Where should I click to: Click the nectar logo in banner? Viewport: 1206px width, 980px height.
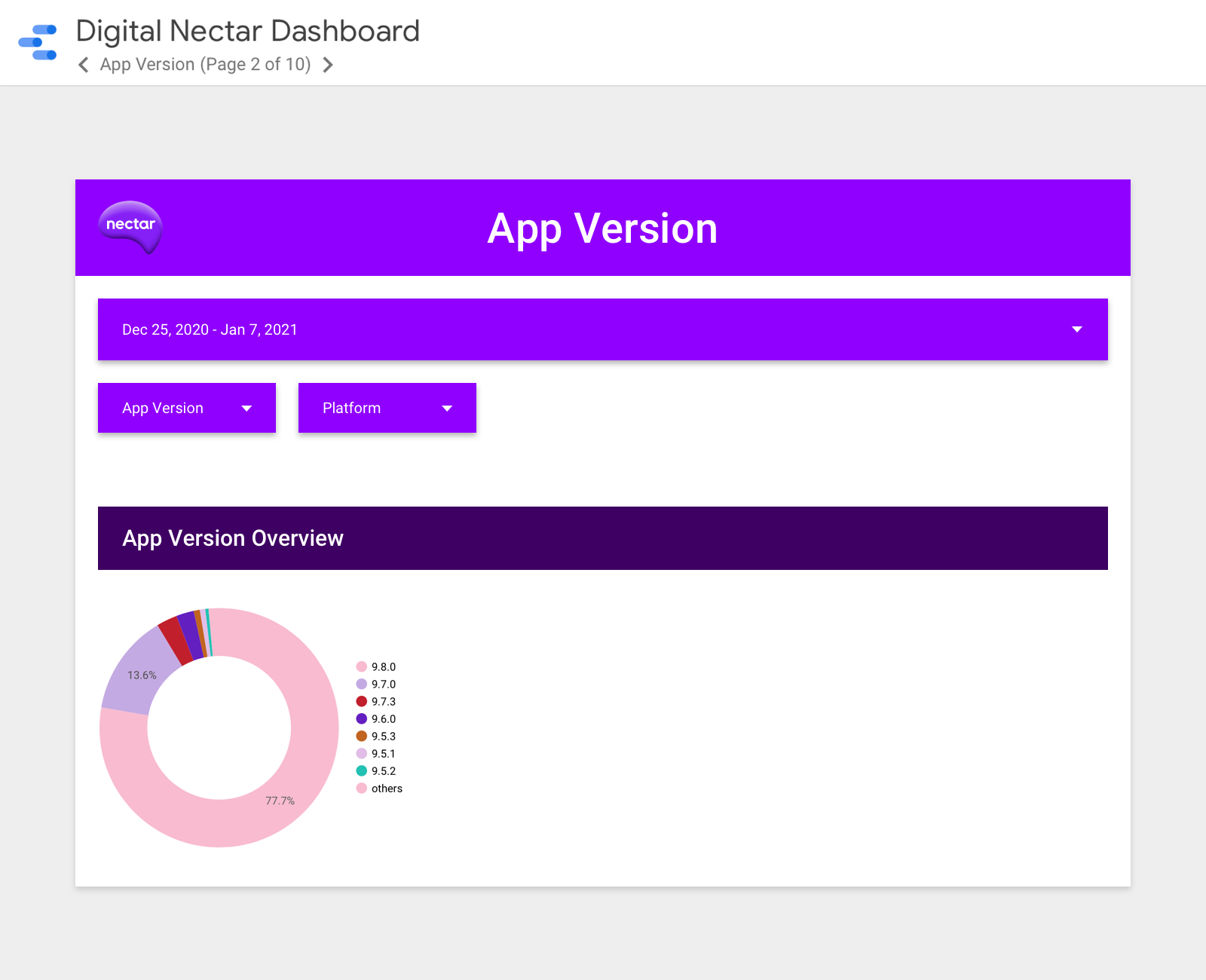pos(130,227)
